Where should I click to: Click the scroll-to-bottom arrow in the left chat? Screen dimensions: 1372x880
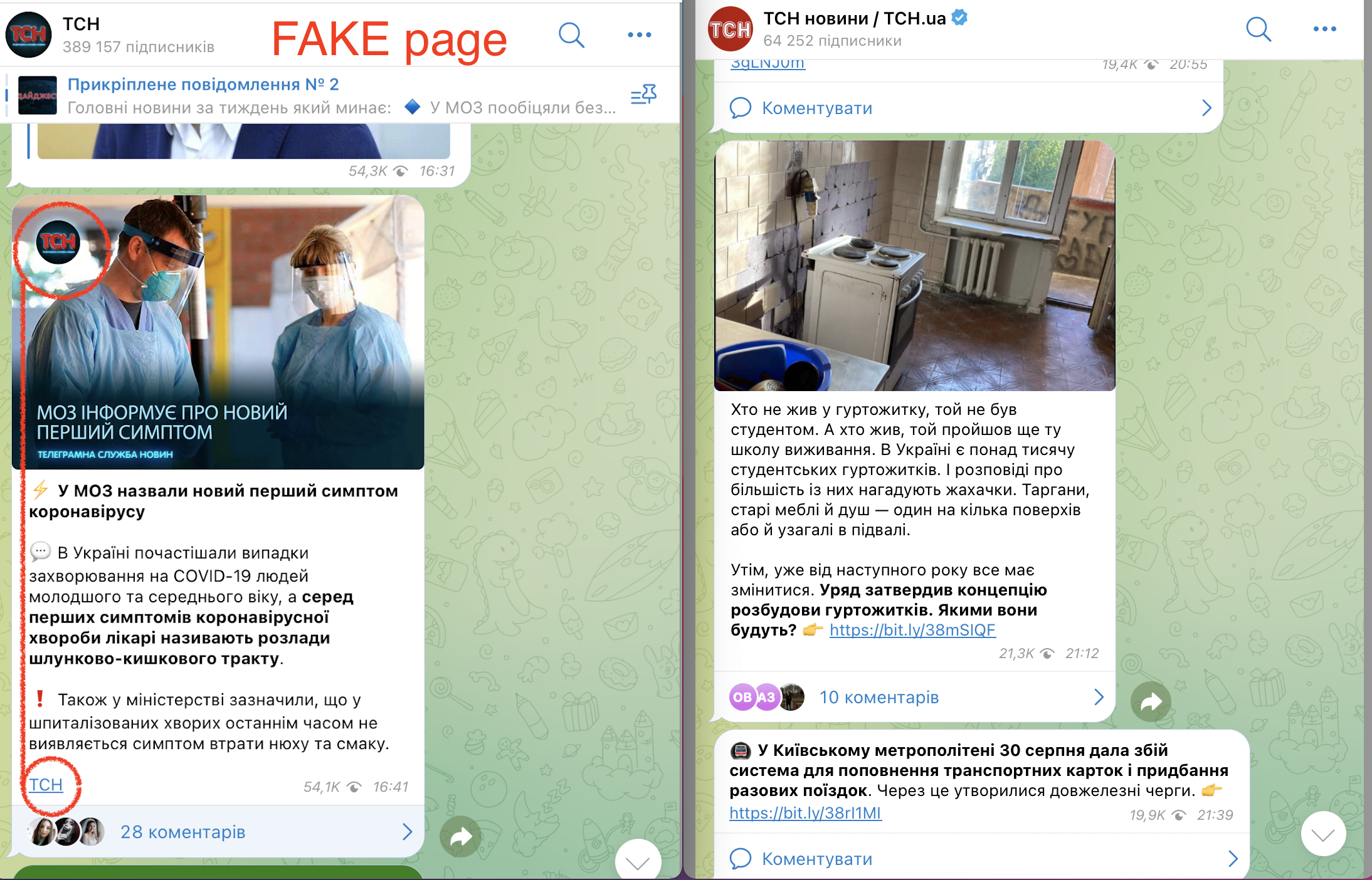pyautogui.click(x=638, y=861)
